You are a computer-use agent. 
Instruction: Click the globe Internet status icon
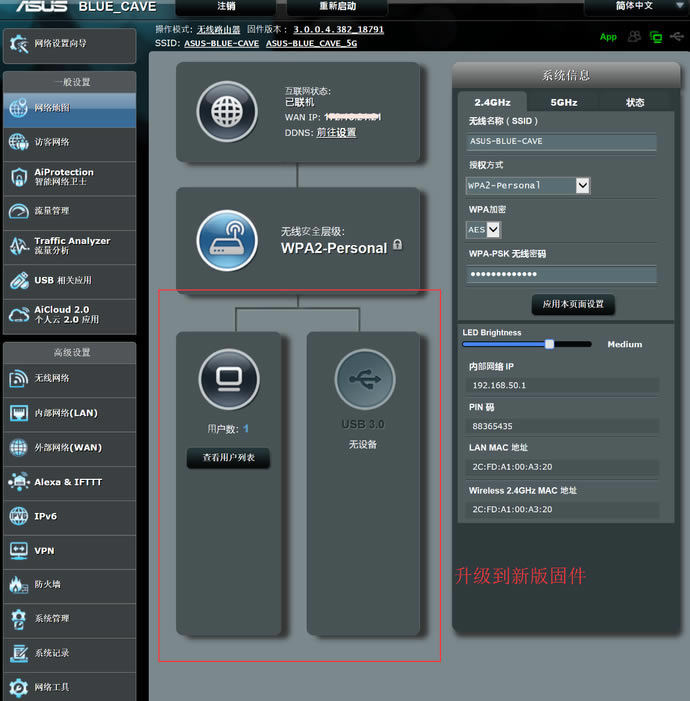tap(227, 111)
